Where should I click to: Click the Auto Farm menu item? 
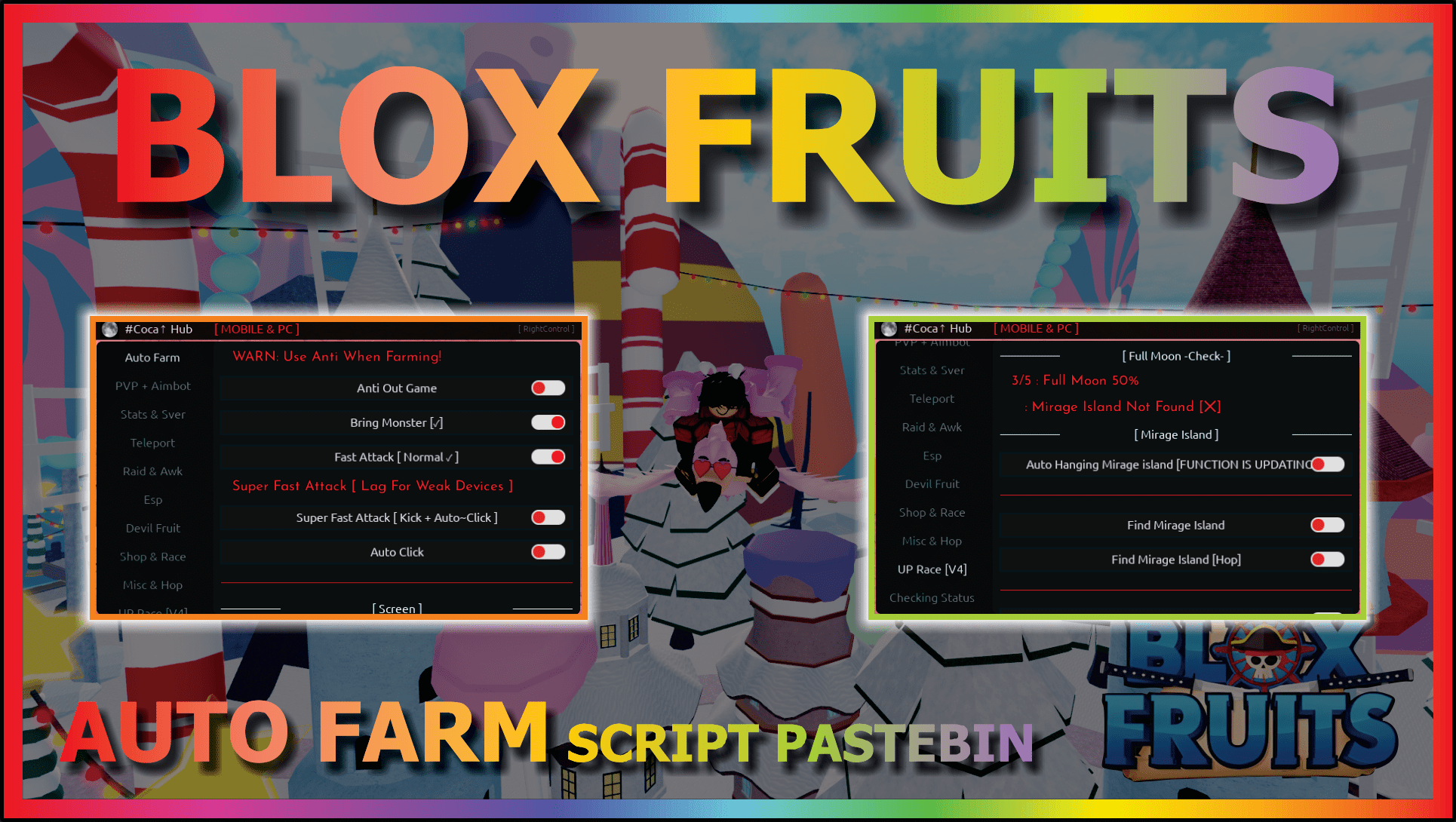pos(150,357)
